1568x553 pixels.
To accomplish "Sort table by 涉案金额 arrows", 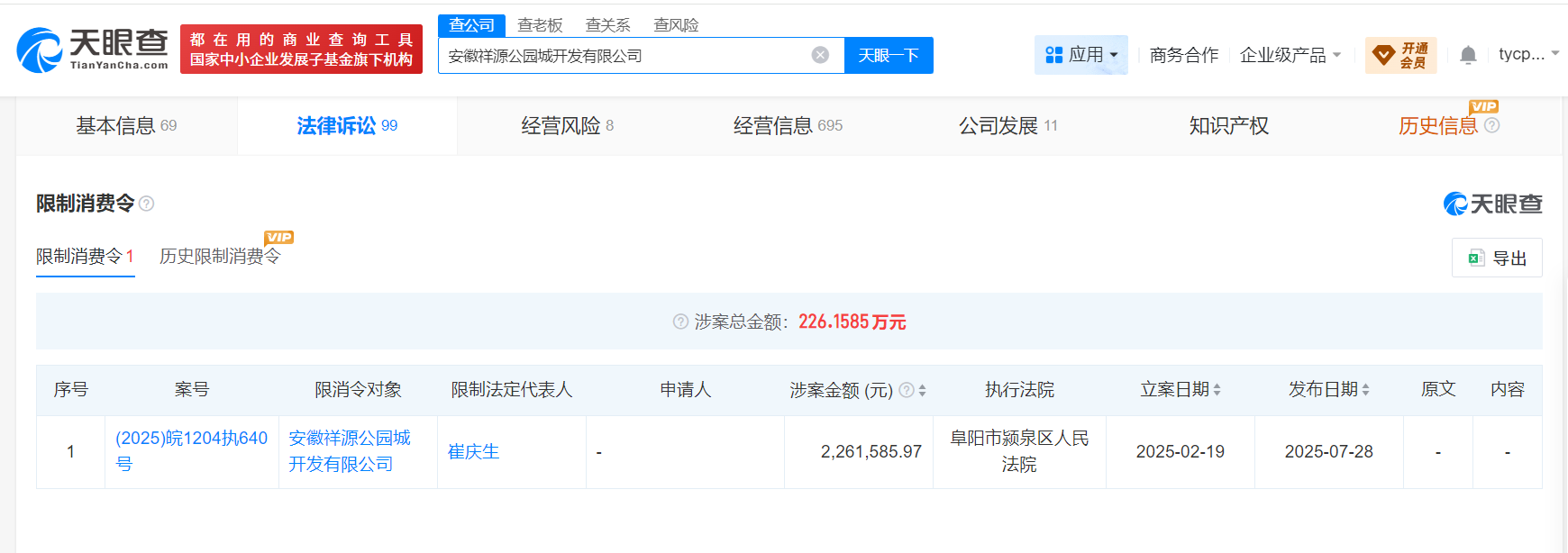I will pyautogui.click(x=922, y=390).
